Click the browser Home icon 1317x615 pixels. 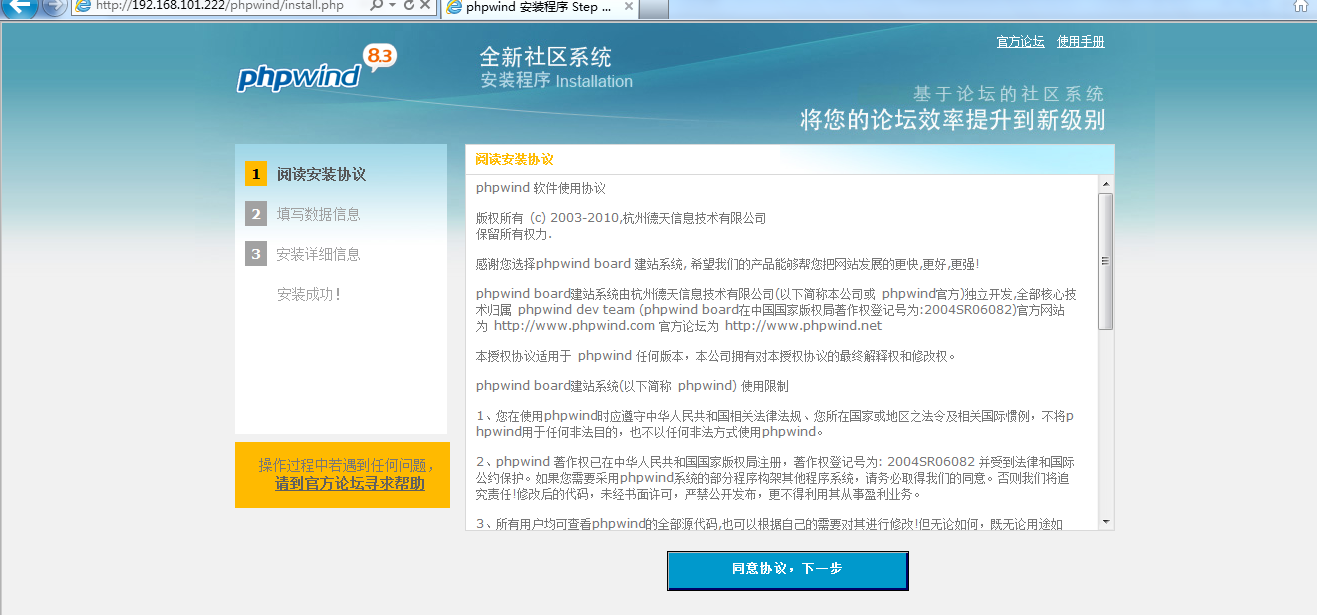pos(1300,6)
